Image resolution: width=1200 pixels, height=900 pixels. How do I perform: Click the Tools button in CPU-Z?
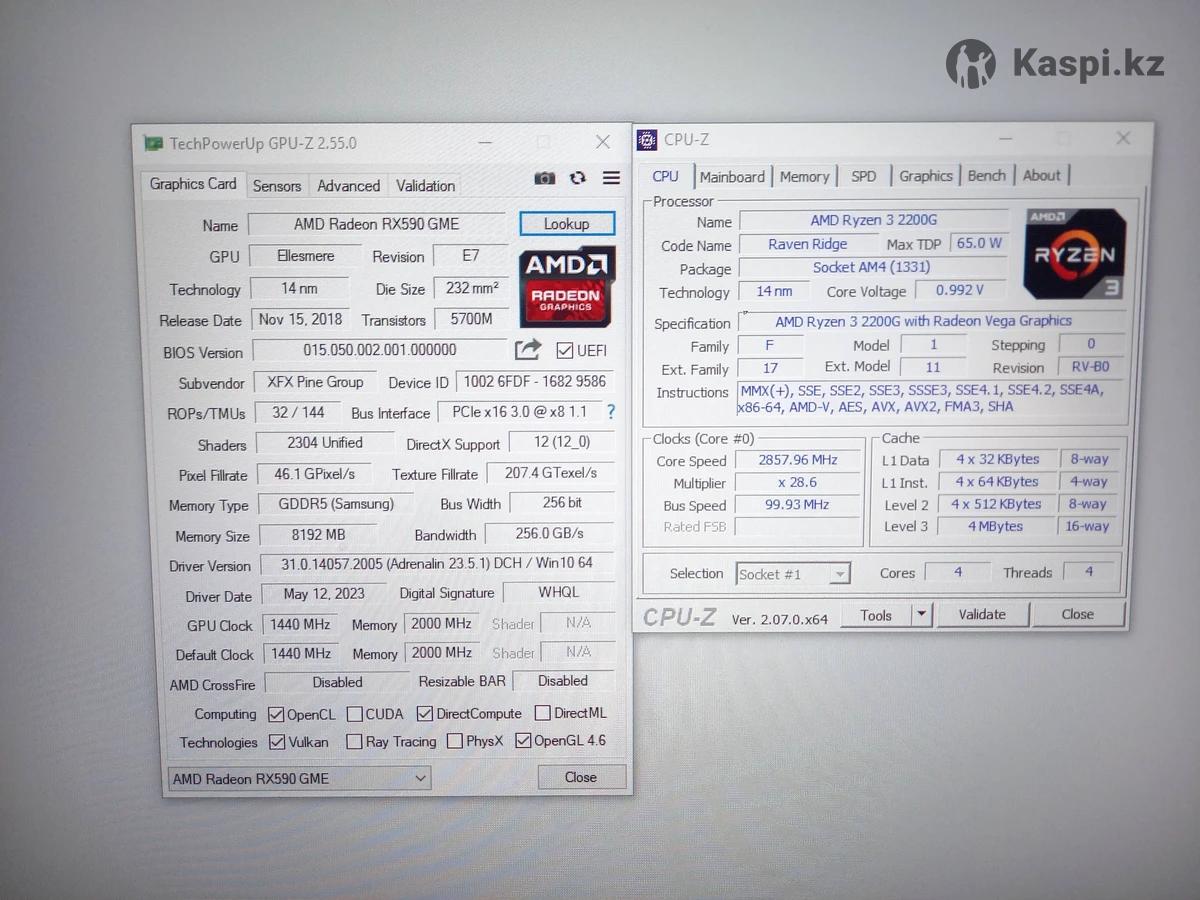point(876,615)
